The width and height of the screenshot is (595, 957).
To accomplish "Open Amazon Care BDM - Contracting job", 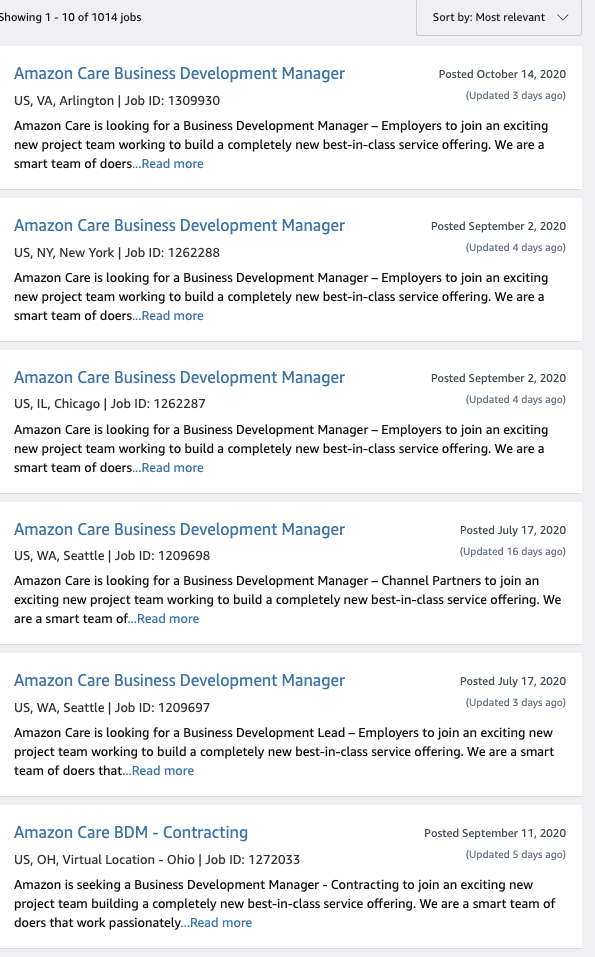I will click(x=131, y=832).
